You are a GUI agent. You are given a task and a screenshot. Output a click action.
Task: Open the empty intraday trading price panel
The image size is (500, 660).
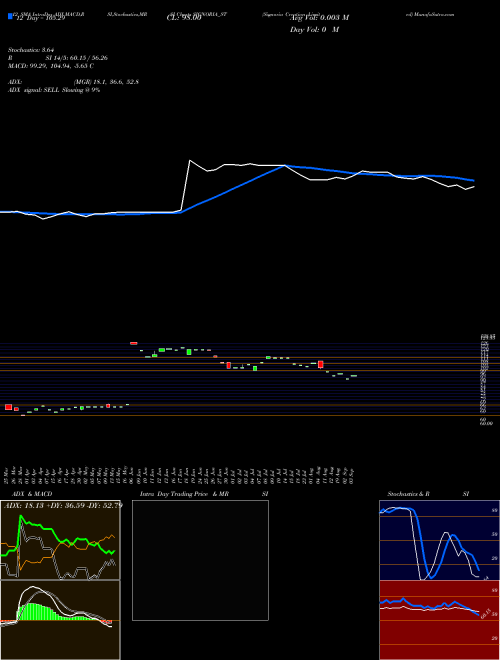200,560
